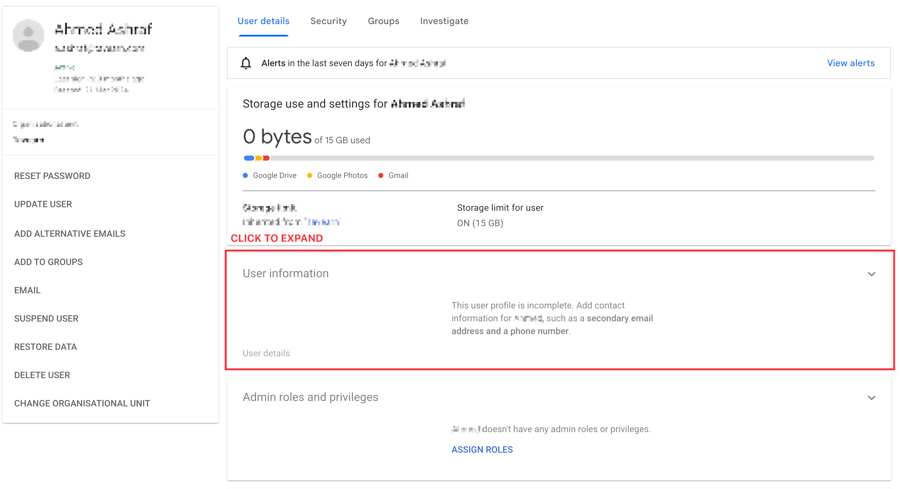Switch to the Security tab

pos(328,21)
